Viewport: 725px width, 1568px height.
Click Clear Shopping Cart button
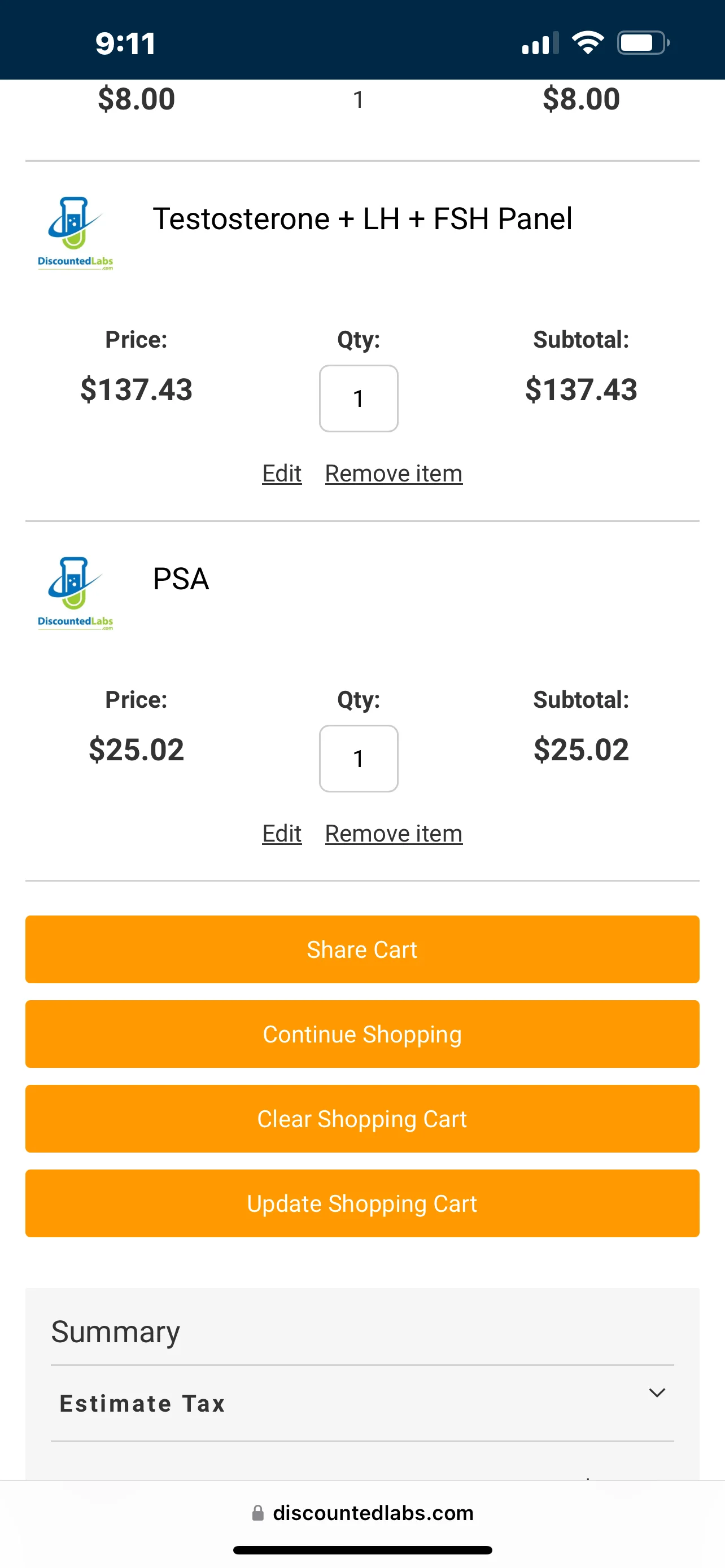362,1119
